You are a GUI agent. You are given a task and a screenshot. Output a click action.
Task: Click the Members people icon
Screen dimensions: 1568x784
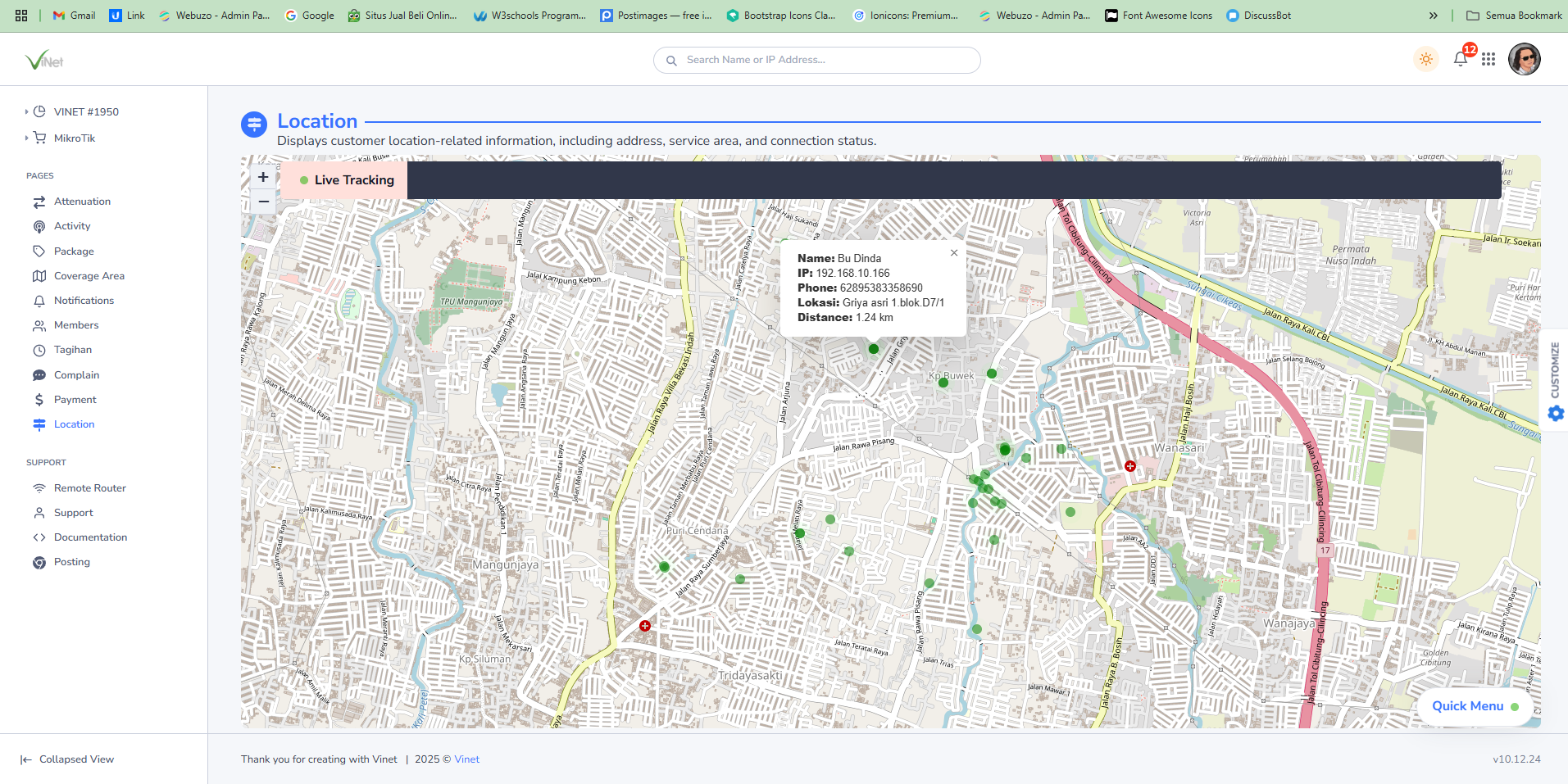pyautogui.click(x=39, y=325)
